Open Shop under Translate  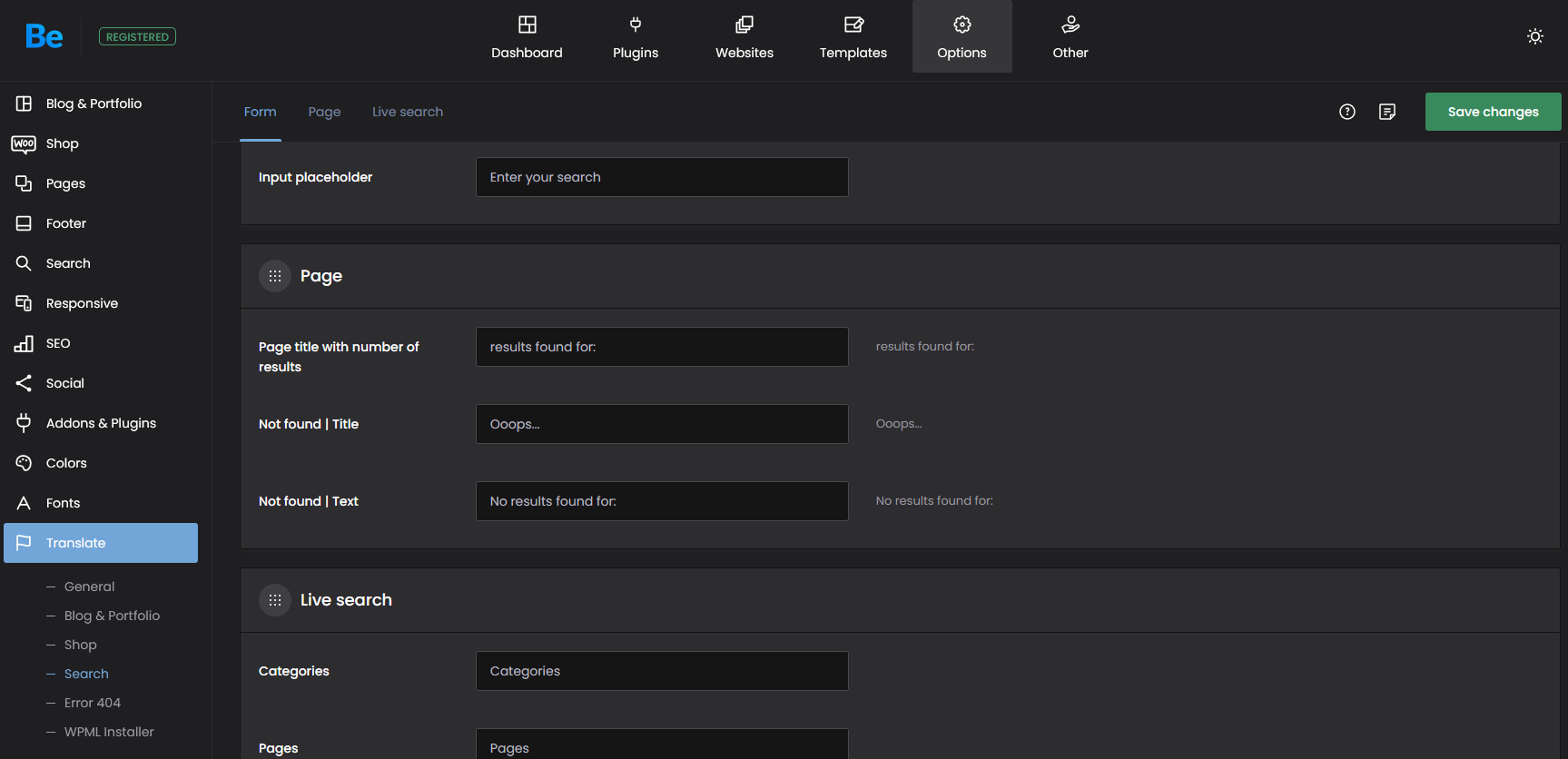80,645
